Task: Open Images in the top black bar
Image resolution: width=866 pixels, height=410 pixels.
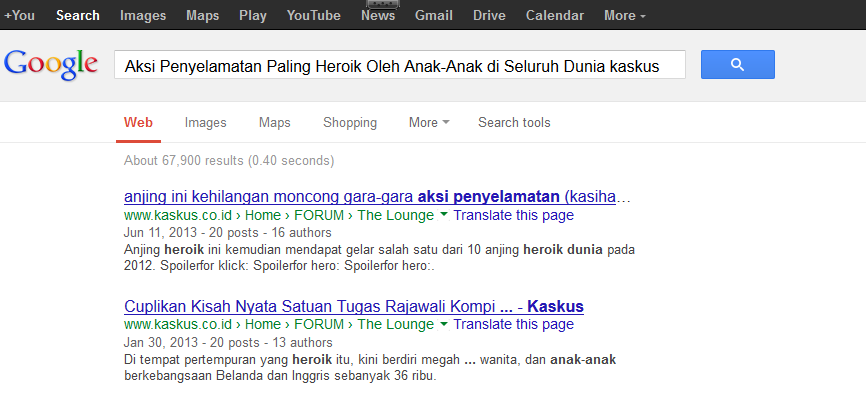Action: coord(143,15)
